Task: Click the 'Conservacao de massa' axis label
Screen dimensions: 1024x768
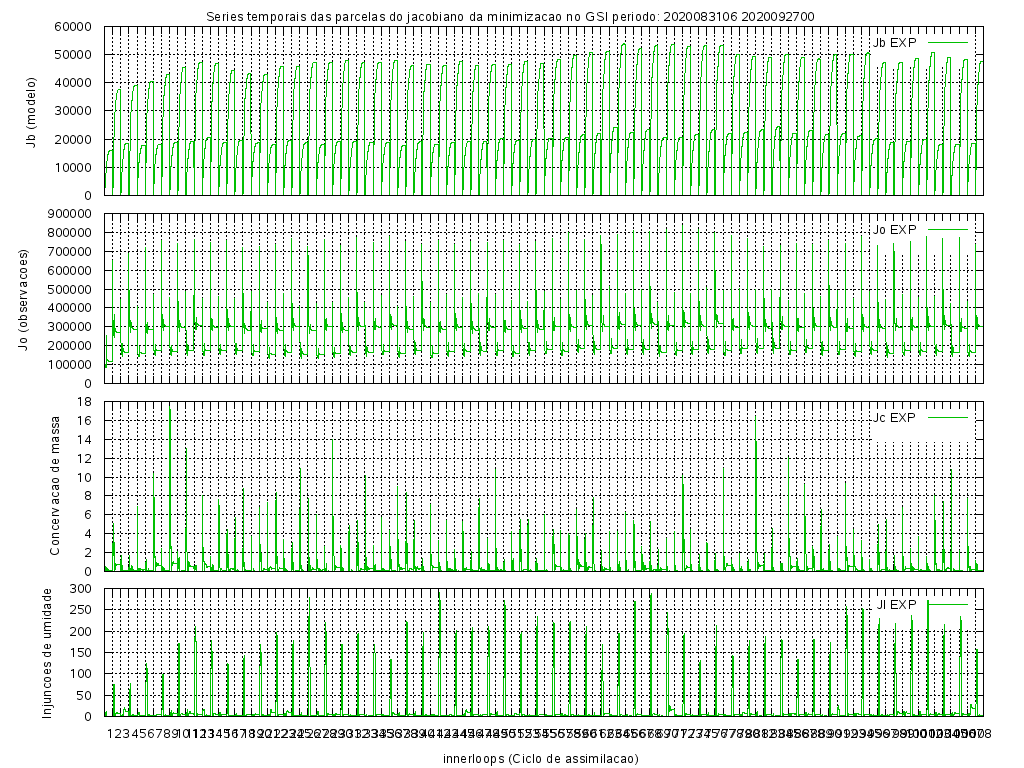Action: (x=56, y=485)
